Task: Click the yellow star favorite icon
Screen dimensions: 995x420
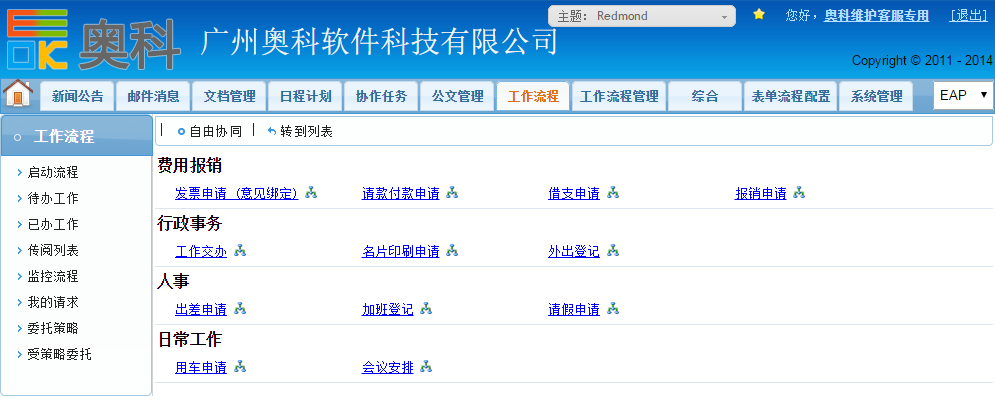Action: [759, 15]
